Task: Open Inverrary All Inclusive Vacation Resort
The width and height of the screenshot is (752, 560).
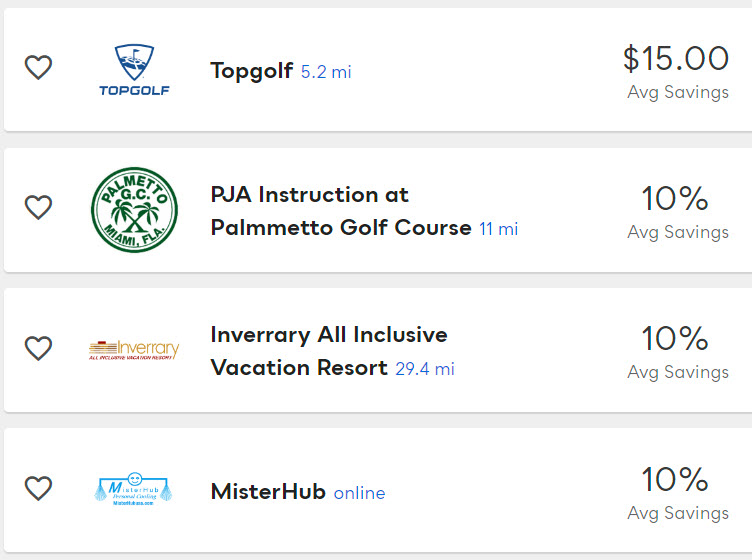Action: (328, 351)
